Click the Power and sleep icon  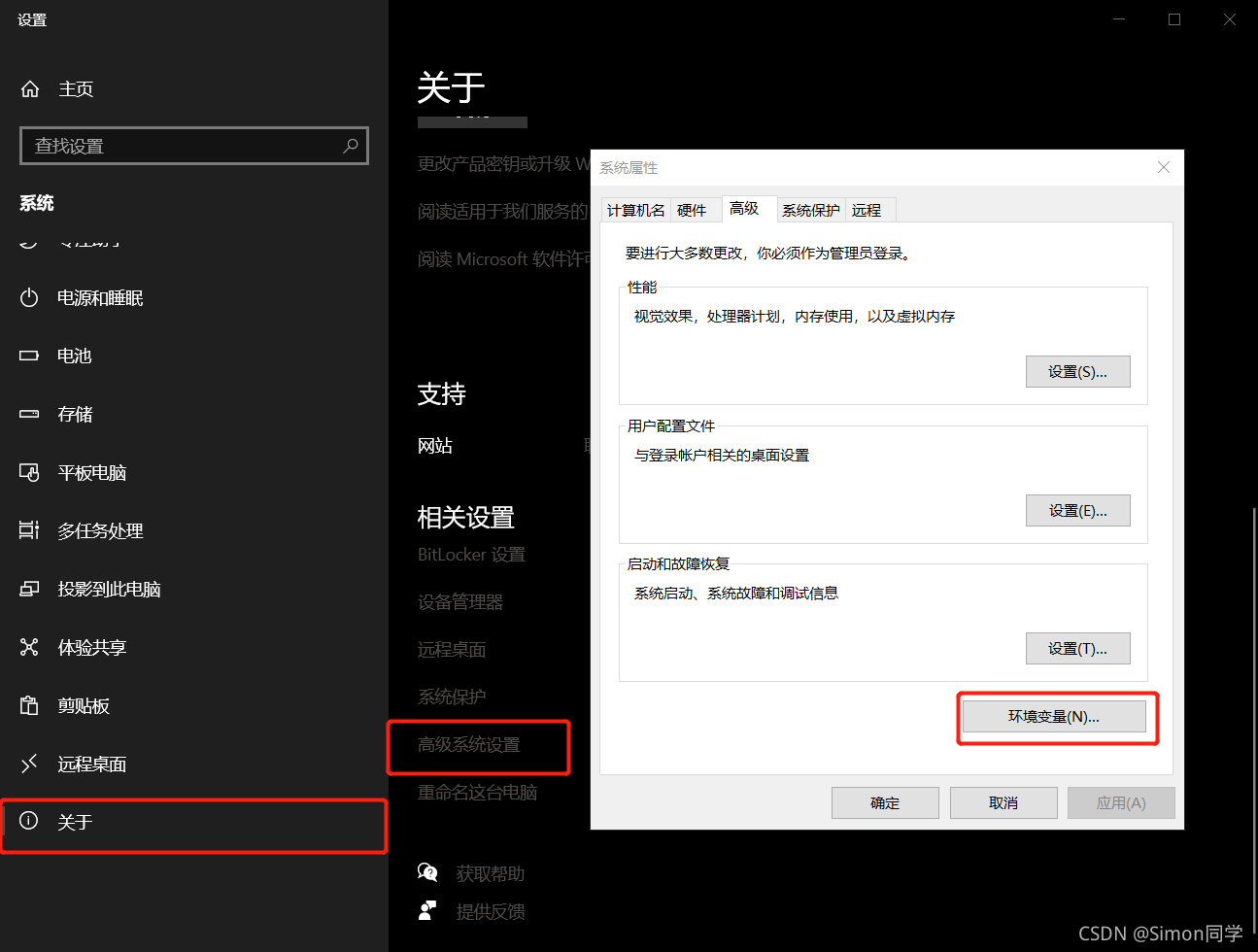tap(29, 298)
